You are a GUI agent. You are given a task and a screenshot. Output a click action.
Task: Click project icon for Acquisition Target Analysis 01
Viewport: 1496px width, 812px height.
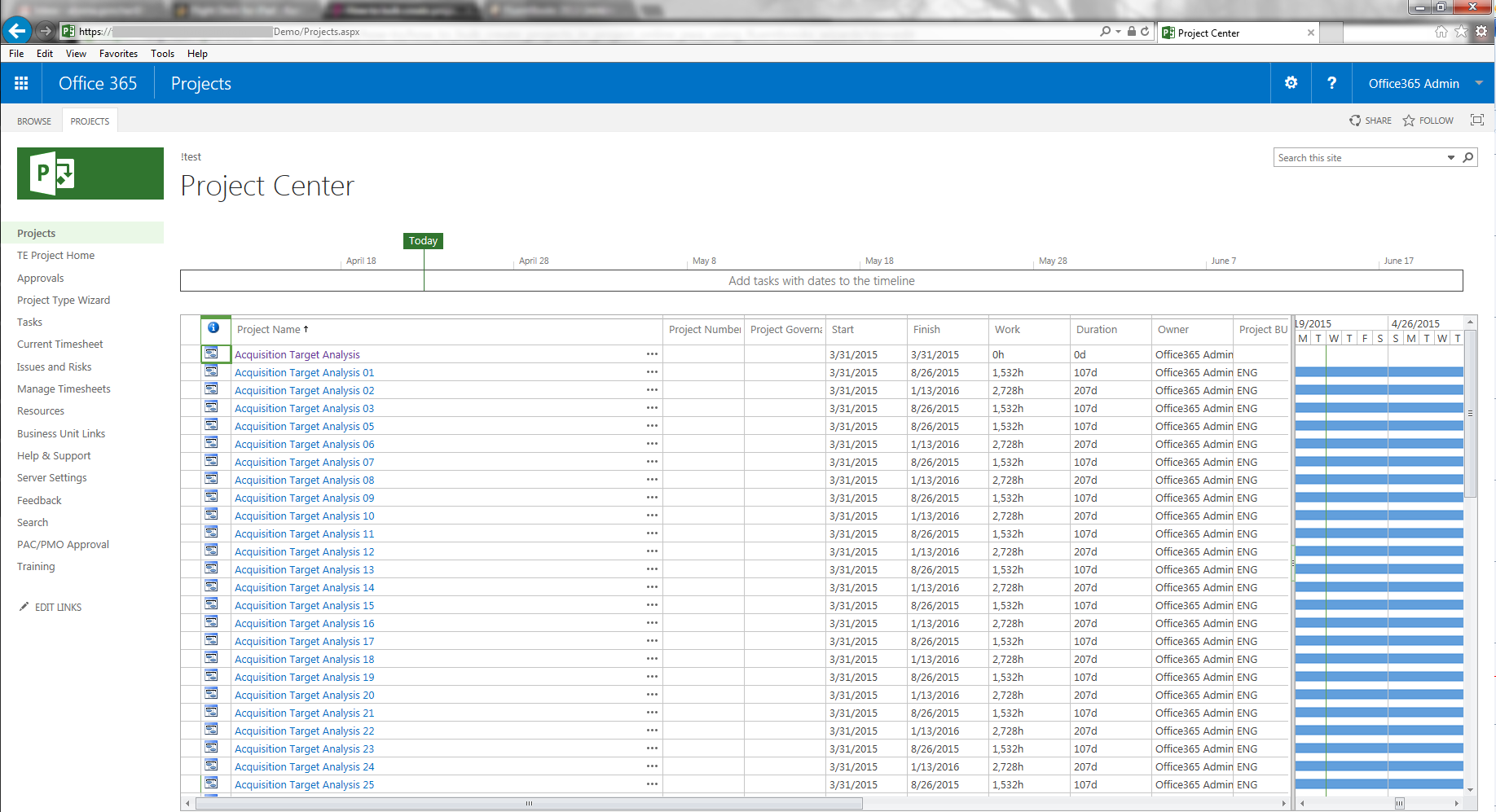click(x=211, y=371)
